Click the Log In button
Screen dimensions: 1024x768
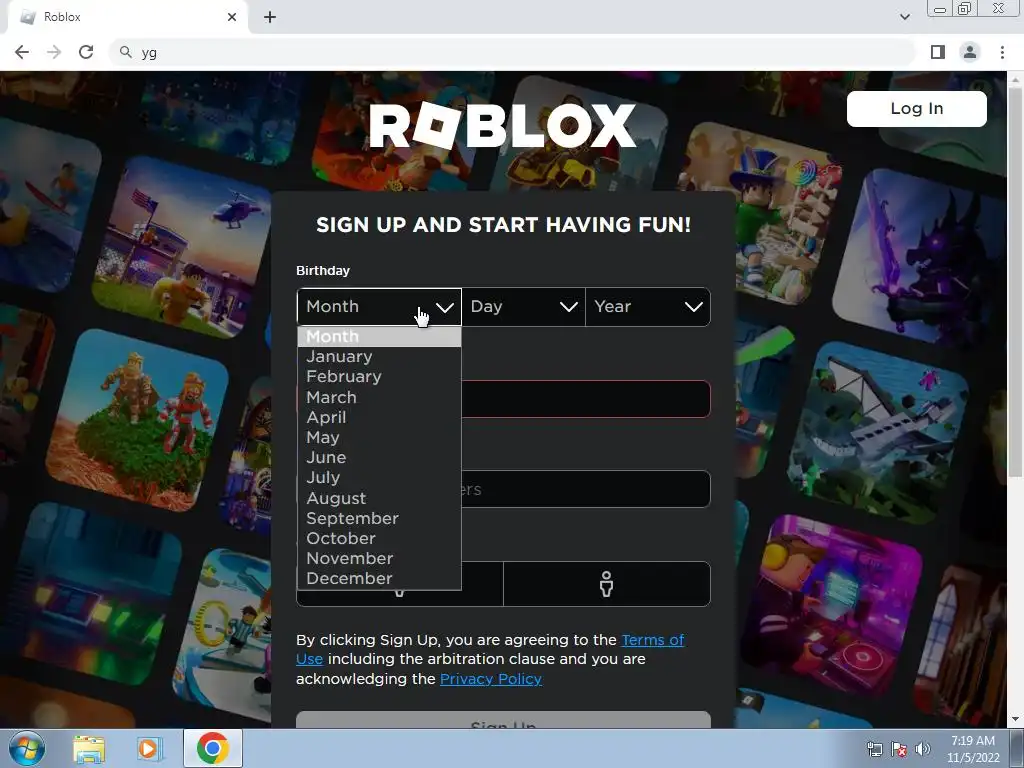click(916, 108)
